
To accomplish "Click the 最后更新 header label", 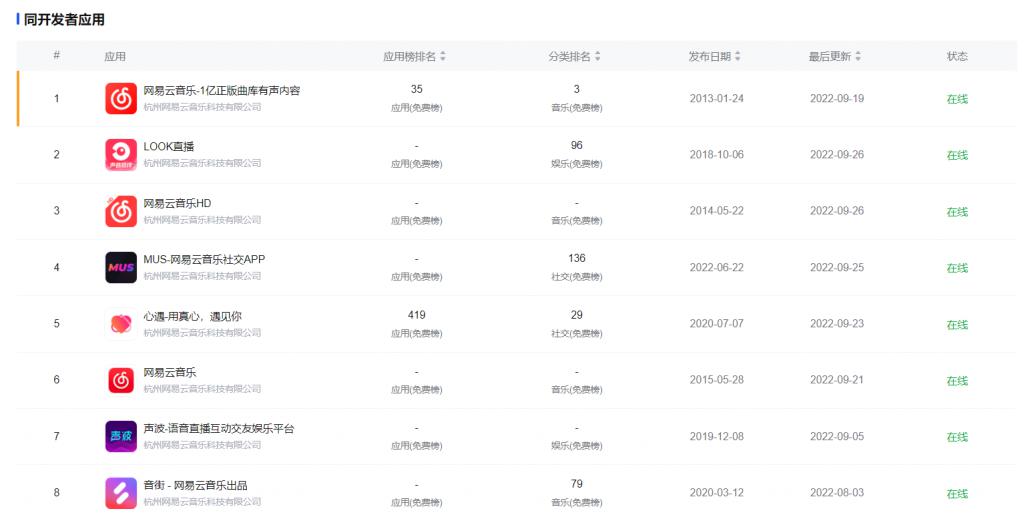I will tap(829, 57).
